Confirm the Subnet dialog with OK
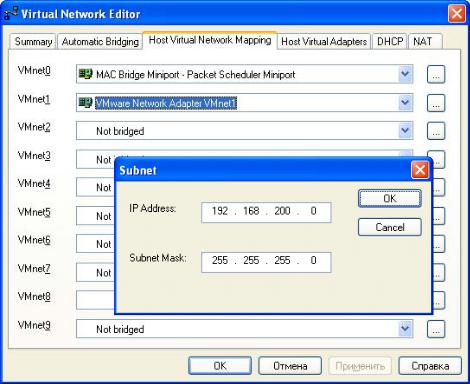This screenshot has width=470, height=384. click(390, 199)
